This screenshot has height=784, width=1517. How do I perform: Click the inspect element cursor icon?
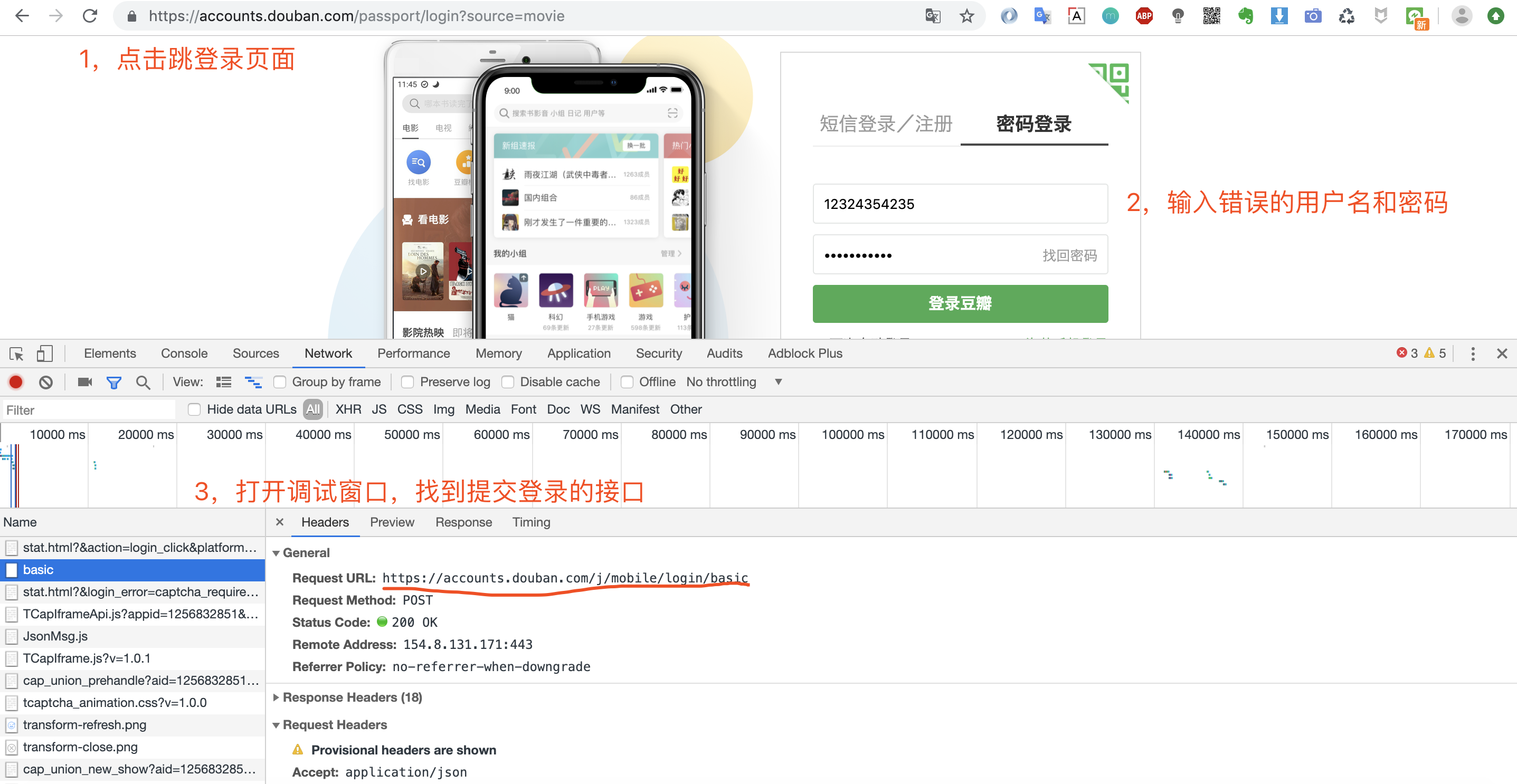click(x=15, y=353)
